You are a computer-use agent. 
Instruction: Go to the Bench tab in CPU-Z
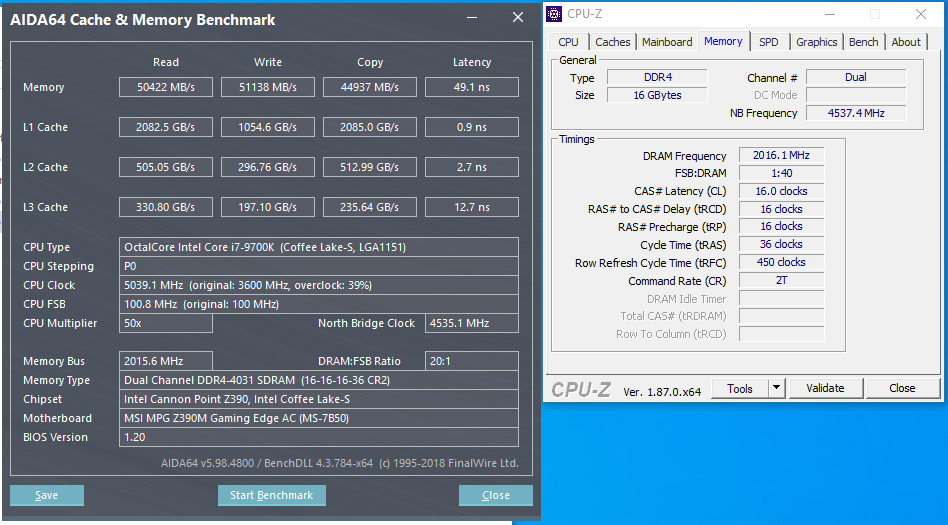863,42
